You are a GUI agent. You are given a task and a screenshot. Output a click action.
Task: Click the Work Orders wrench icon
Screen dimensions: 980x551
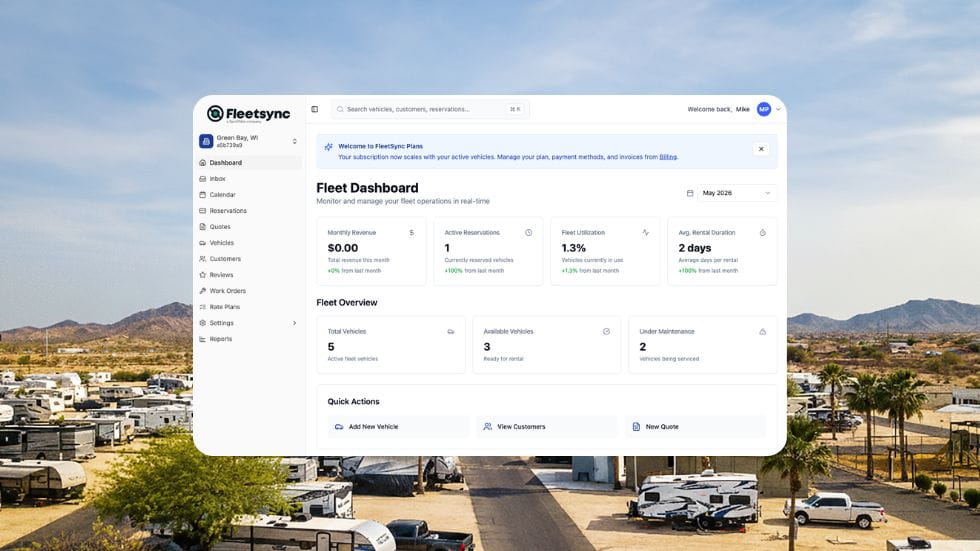point(202,290)
